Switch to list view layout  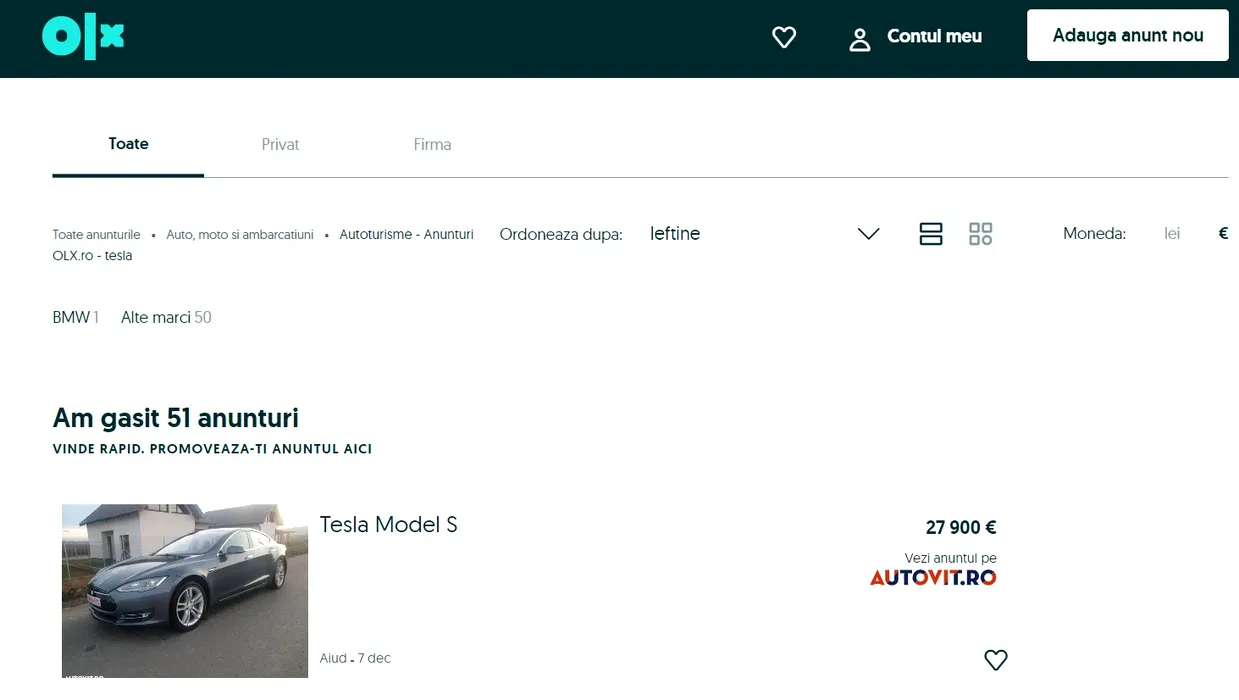click(931, 234)
